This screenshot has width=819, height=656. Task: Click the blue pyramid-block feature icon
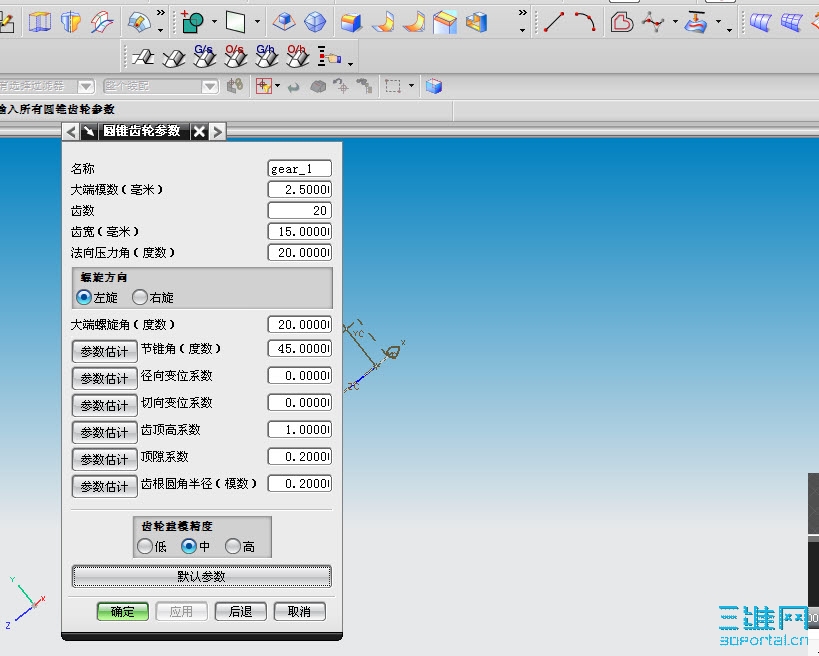(284, 22)
